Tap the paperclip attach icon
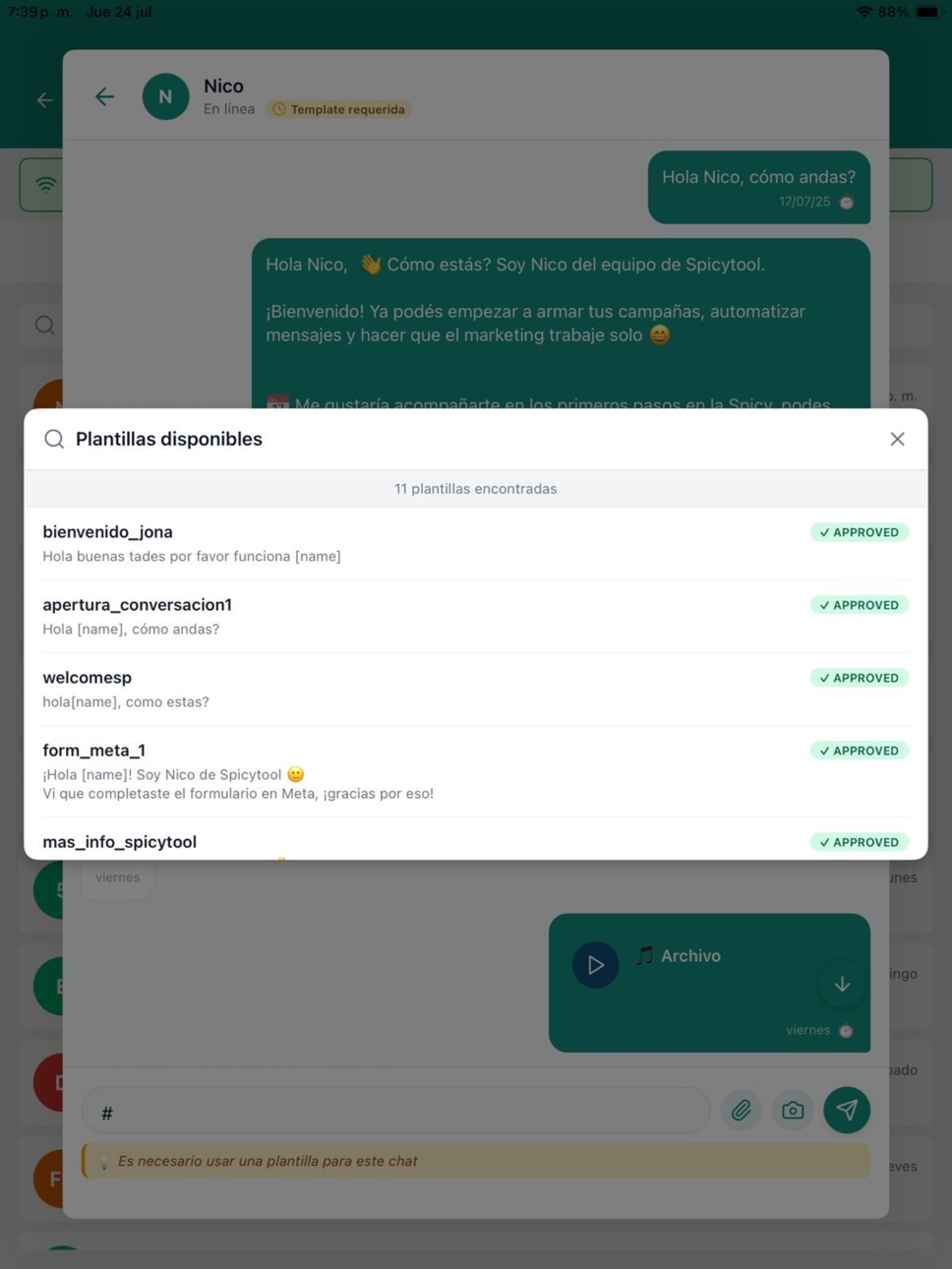 742,1111
